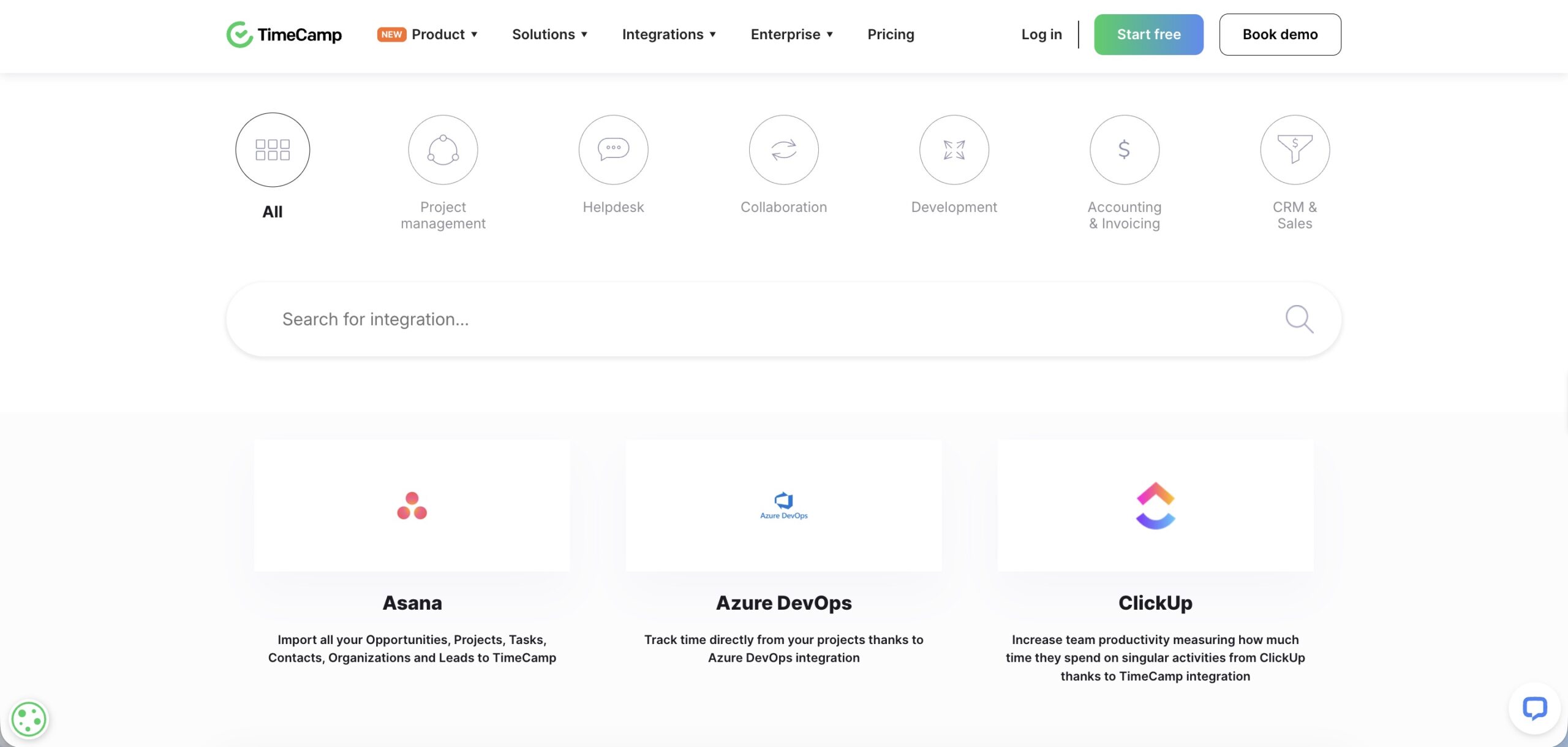The height and width of the screenshot is (747, 1568).
Task: Open the Asana integration title
Action: 412,603
